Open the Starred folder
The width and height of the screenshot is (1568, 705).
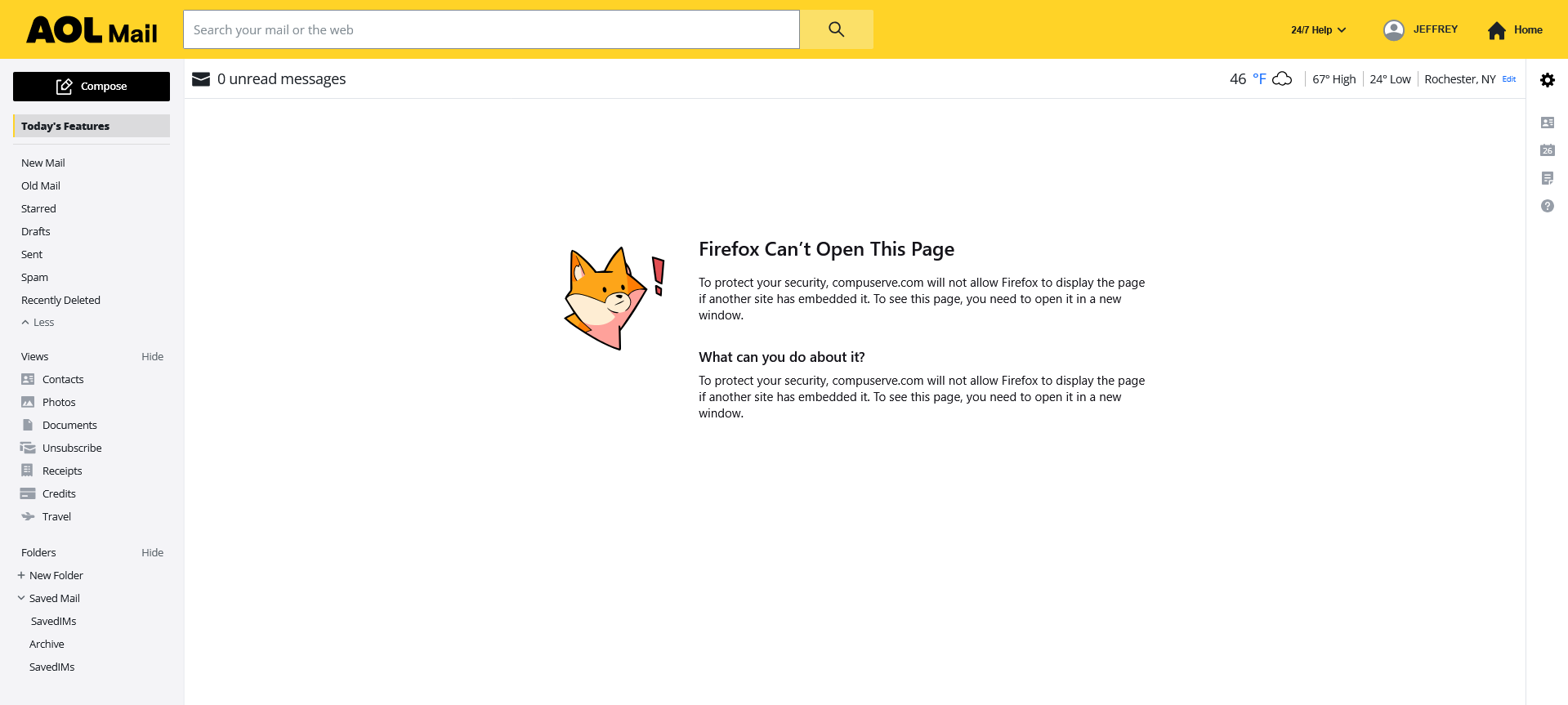pos(38,208)
